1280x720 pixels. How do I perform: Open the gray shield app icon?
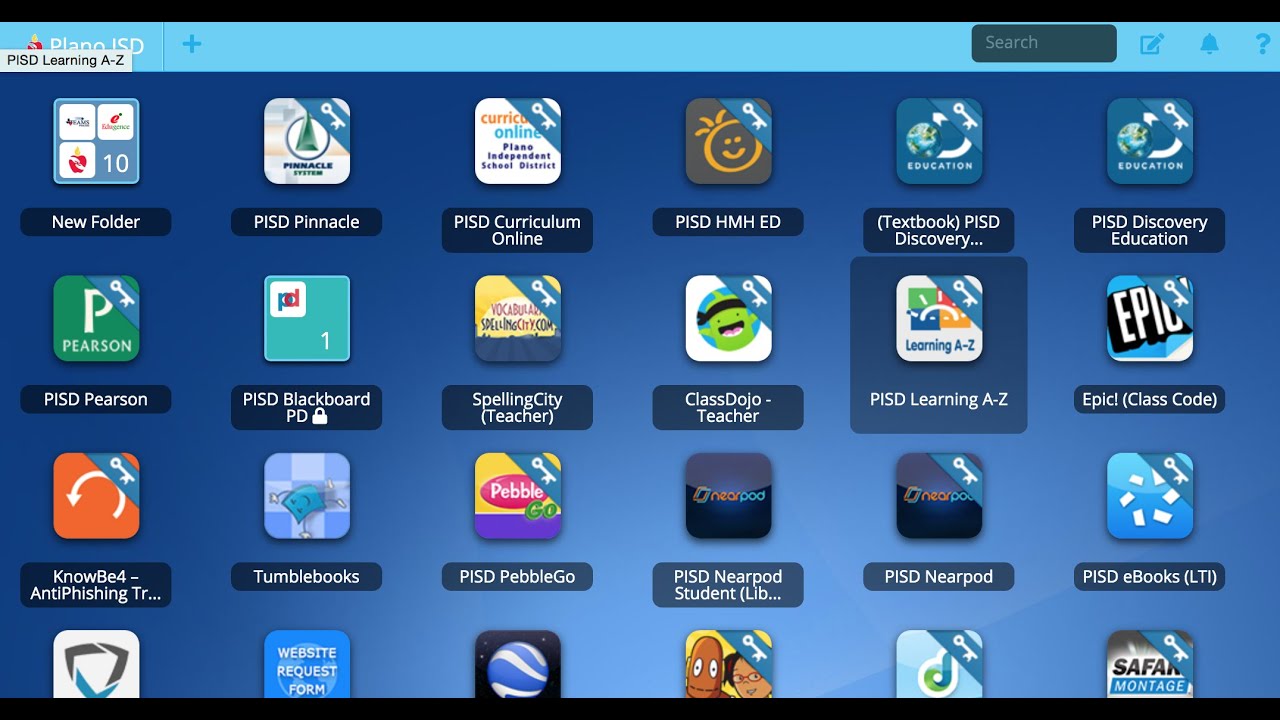click(x=96, y=664)
